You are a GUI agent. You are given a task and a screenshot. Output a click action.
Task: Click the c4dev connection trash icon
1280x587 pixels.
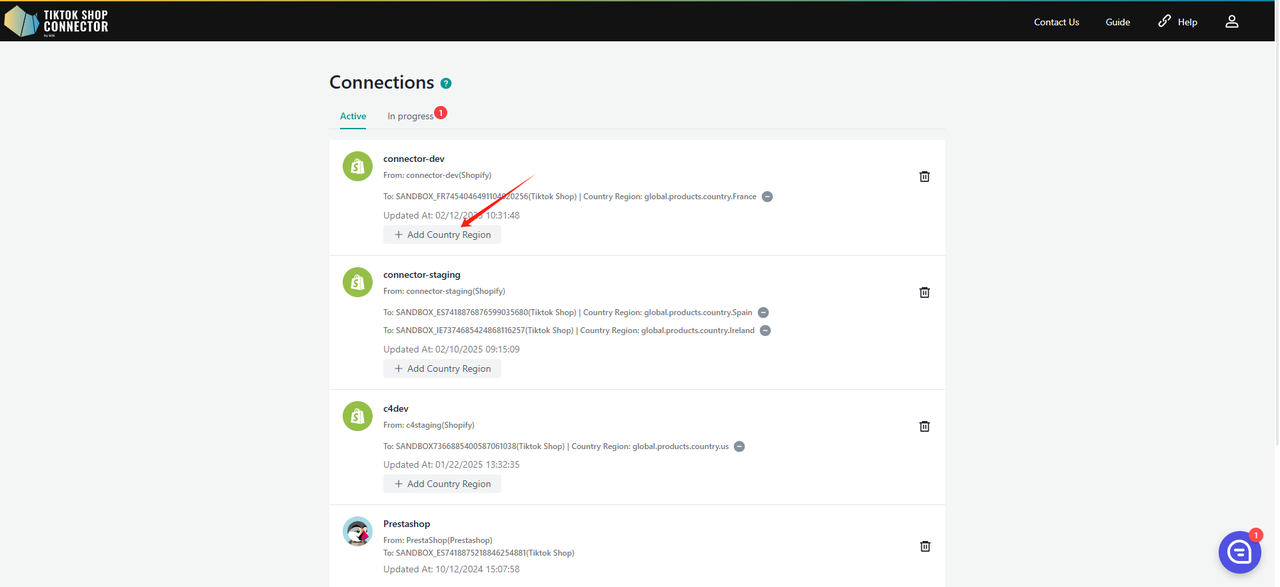924,426
